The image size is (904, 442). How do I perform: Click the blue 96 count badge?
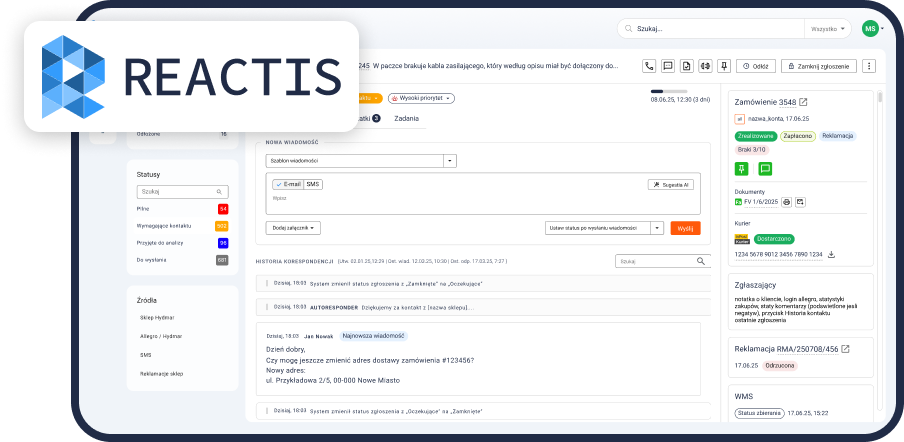(x=223, y=243)
